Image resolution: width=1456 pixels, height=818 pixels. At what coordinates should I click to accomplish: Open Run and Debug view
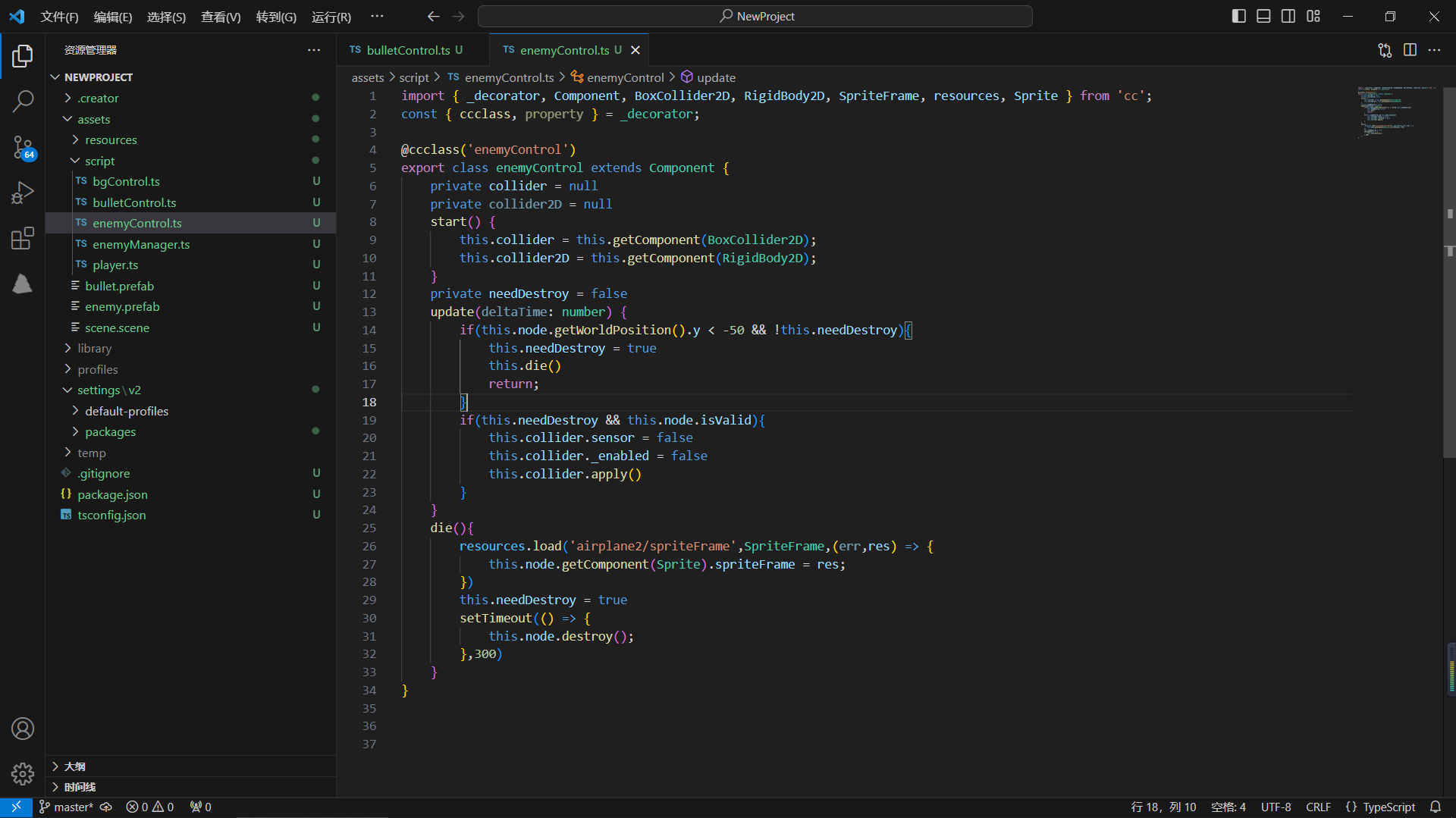tap(23, 193)
